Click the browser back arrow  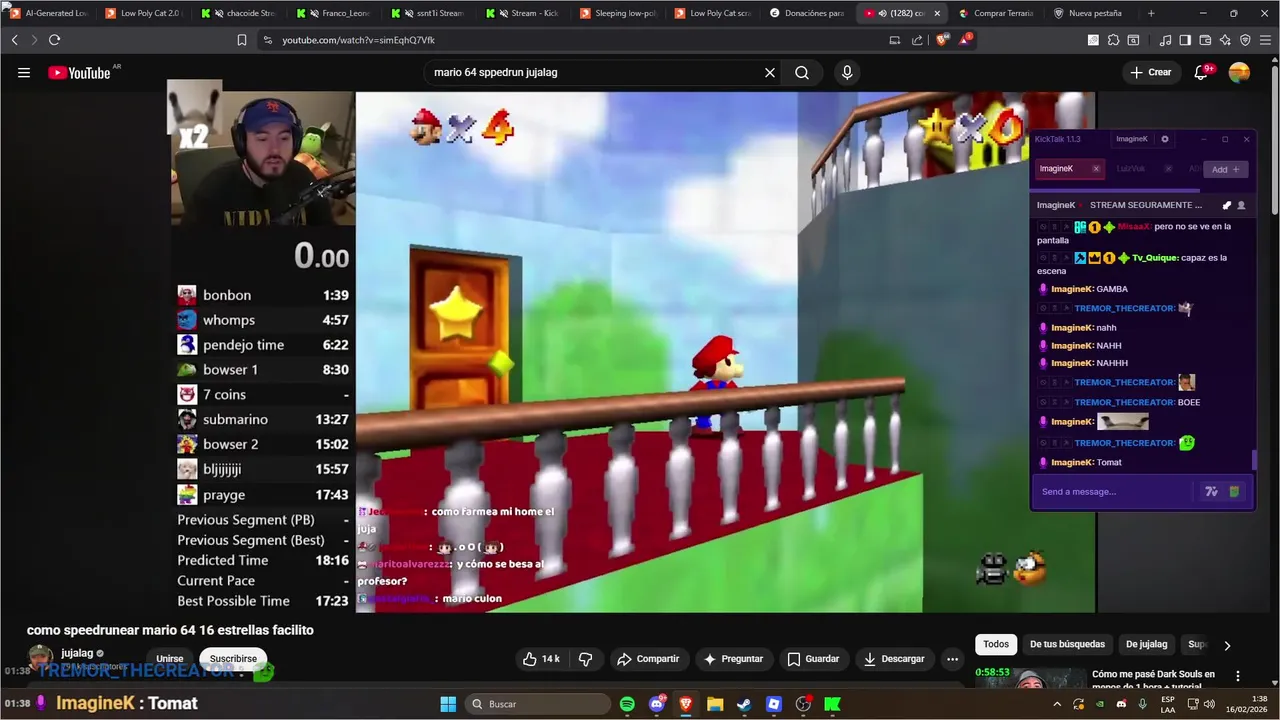pos(14,40)
